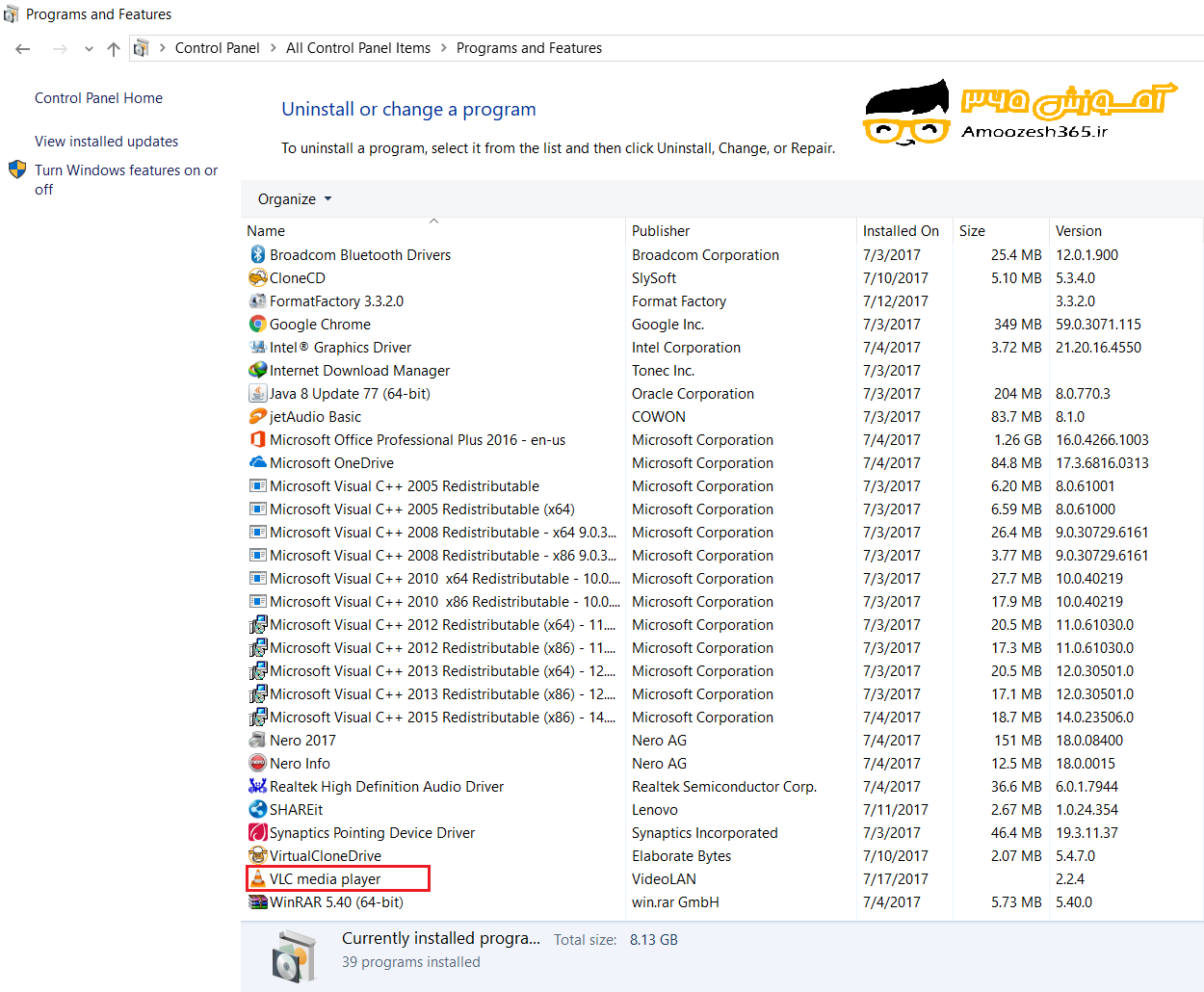Go up one level with up arrow
1204x992 pixels.
pos(114,48)
